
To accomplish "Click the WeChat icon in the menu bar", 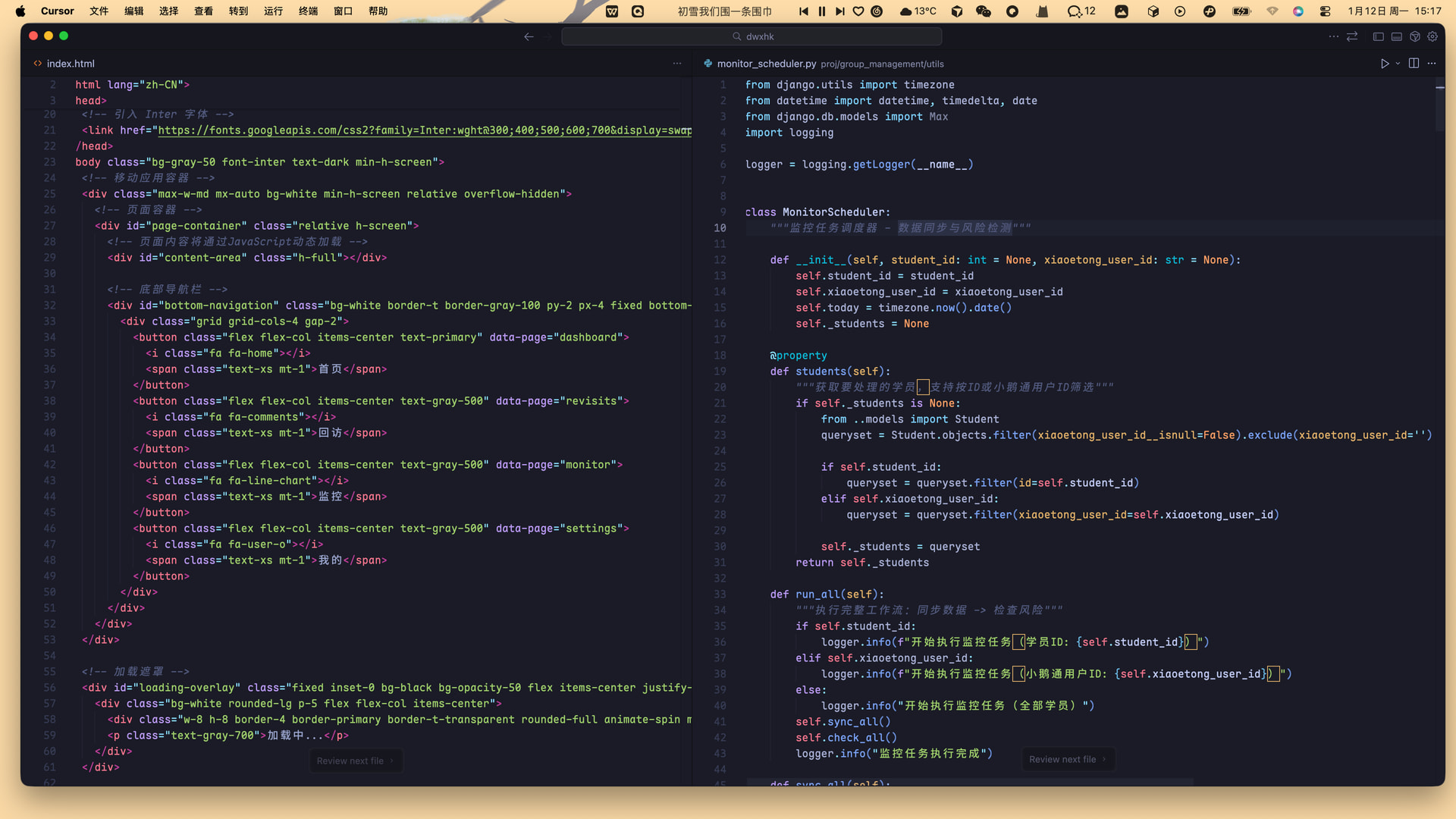I will [x=984, y=11].
